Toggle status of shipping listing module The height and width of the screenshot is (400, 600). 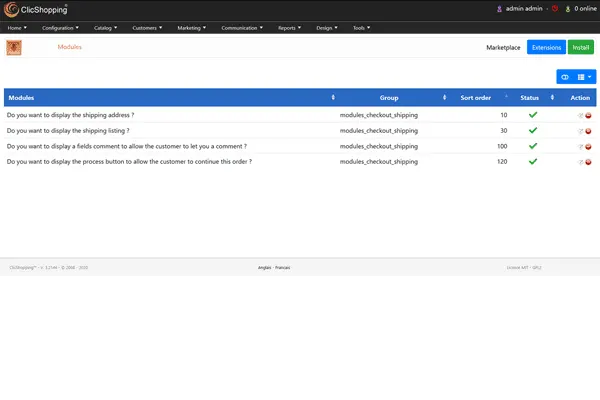[533, 130]
